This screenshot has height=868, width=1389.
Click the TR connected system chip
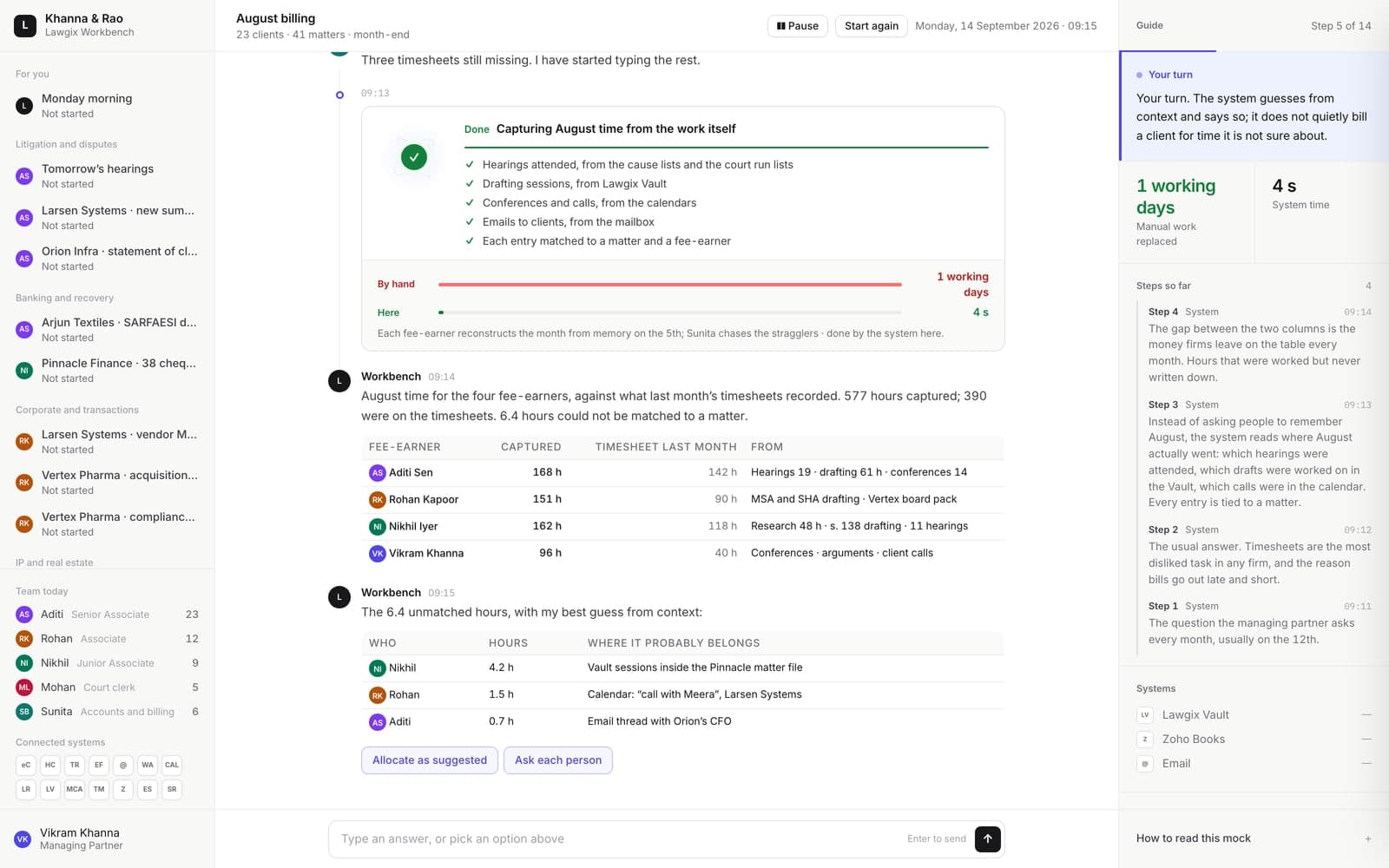click(x=75, y=765)
